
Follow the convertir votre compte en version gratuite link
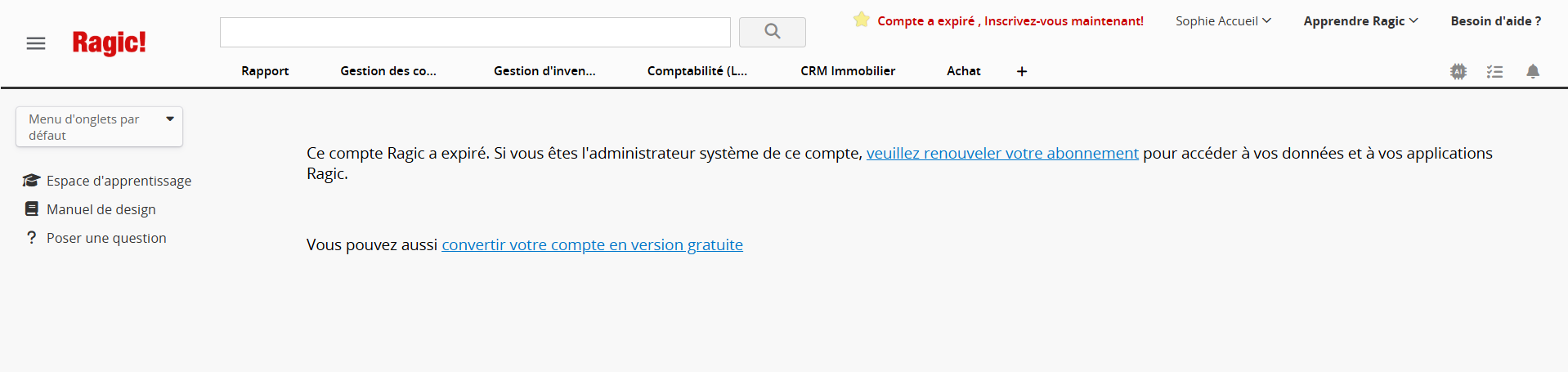coord(592,244)
